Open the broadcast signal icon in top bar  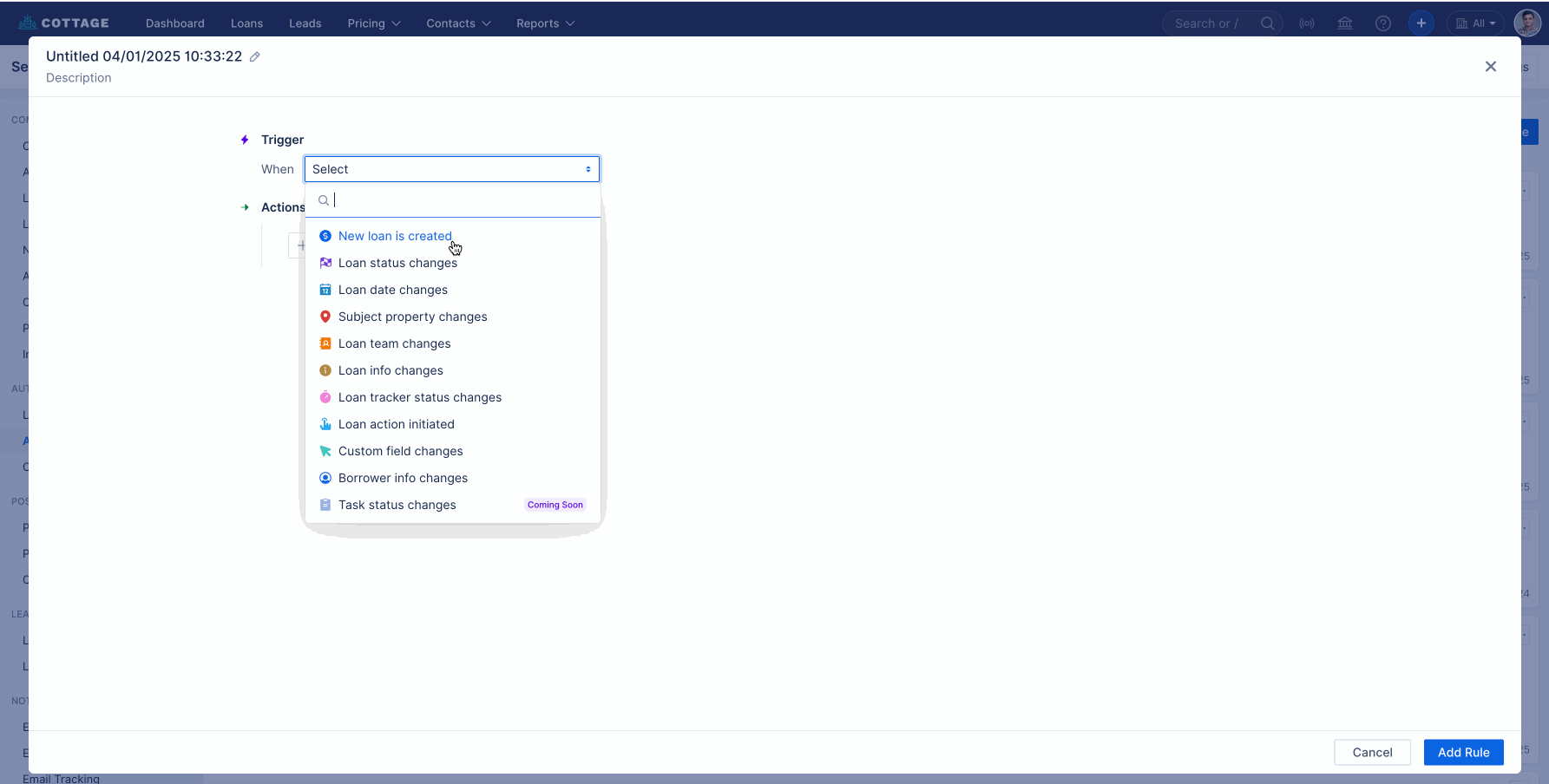click(1307, 23)
